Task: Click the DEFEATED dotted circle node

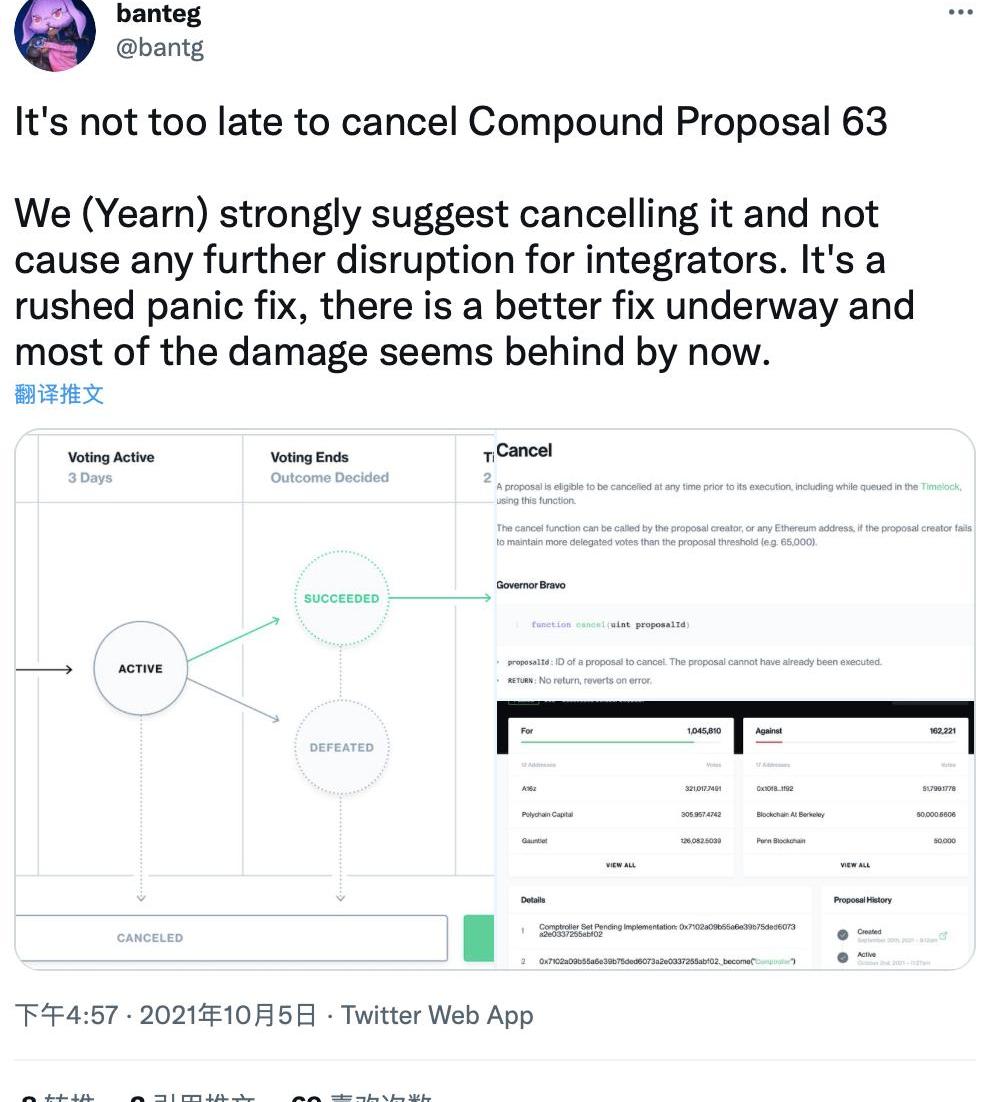Action: (x=341, y=747)
